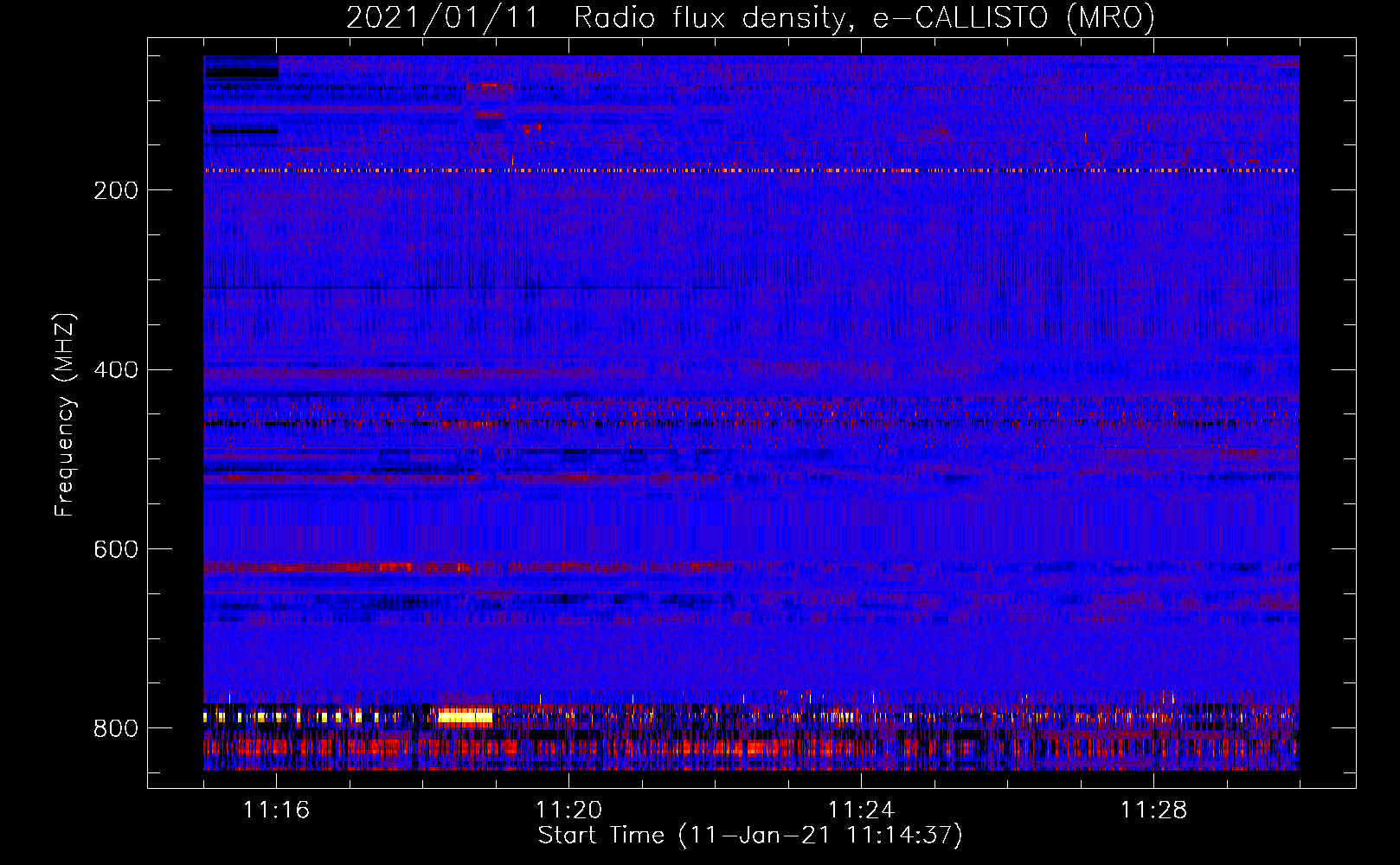Click the 'Start Time (11-Jan-21 11:14:37)' label

coord(750,836)
